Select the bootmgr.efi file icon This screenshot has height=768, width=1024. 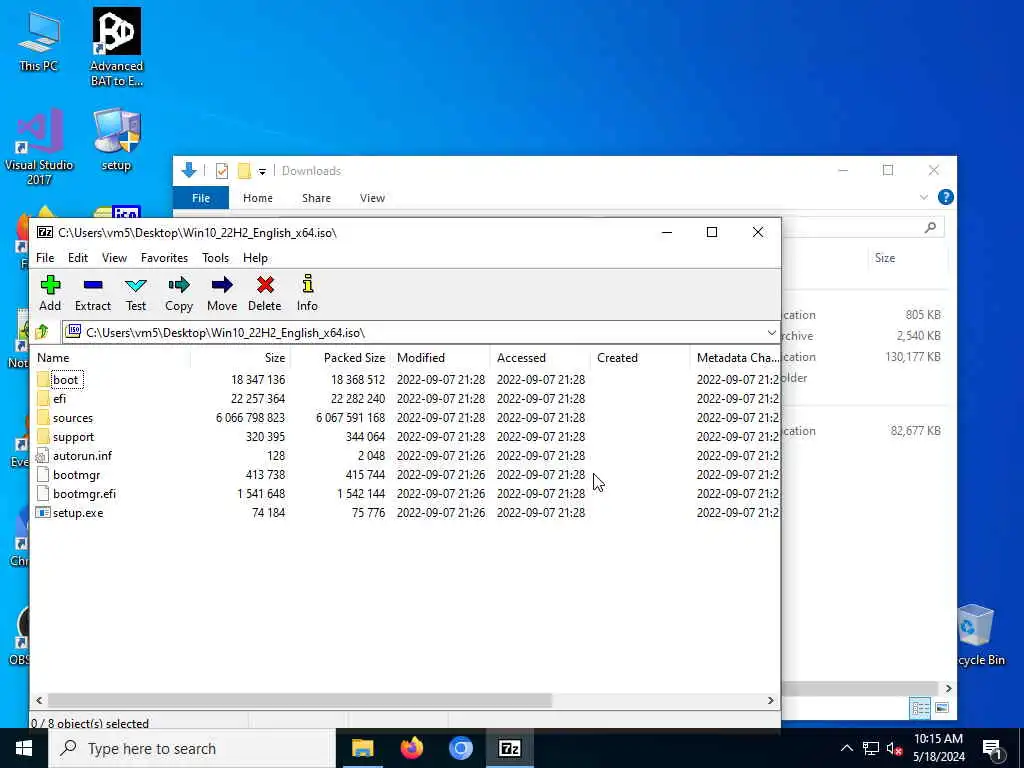[x=43, y=493]
